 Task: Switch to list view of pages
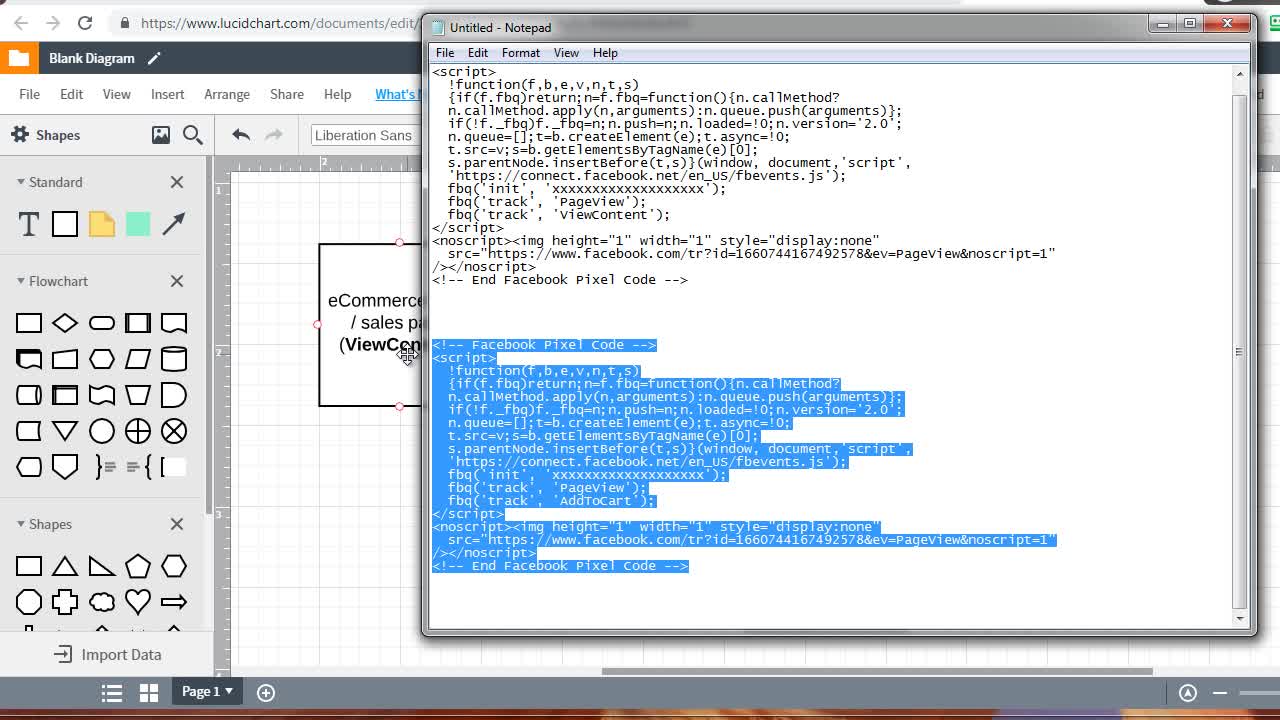click(112, 692)
